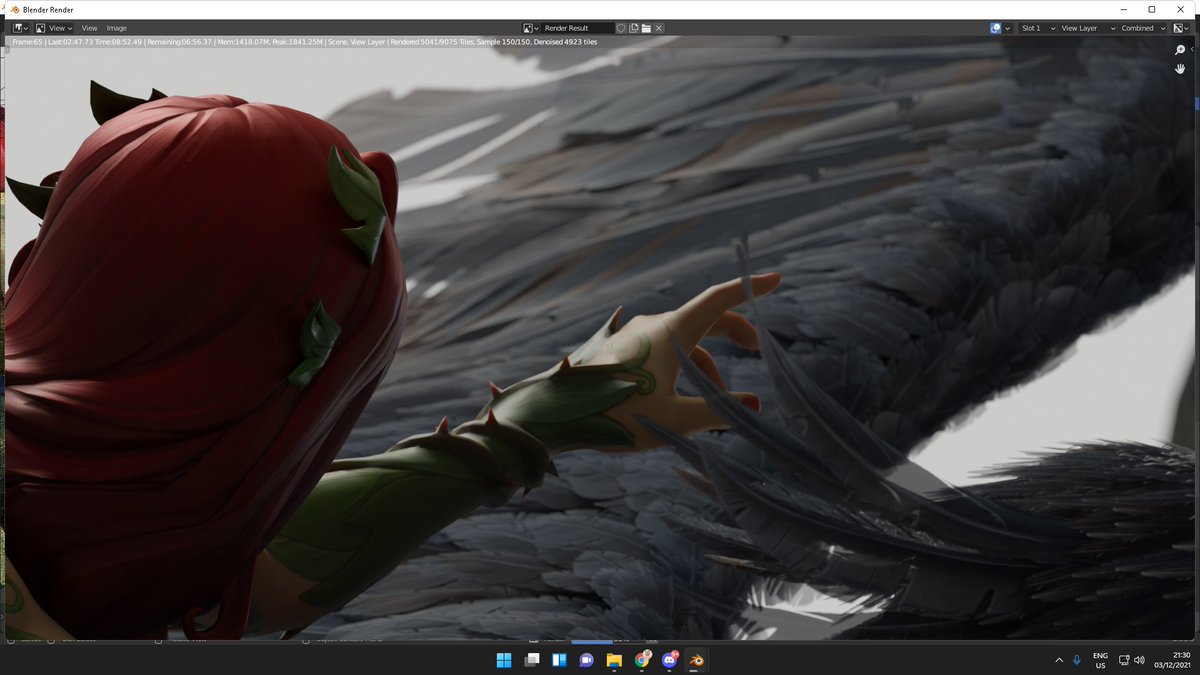
Task: Click the rendered image preview
Action: pos(600,340)
